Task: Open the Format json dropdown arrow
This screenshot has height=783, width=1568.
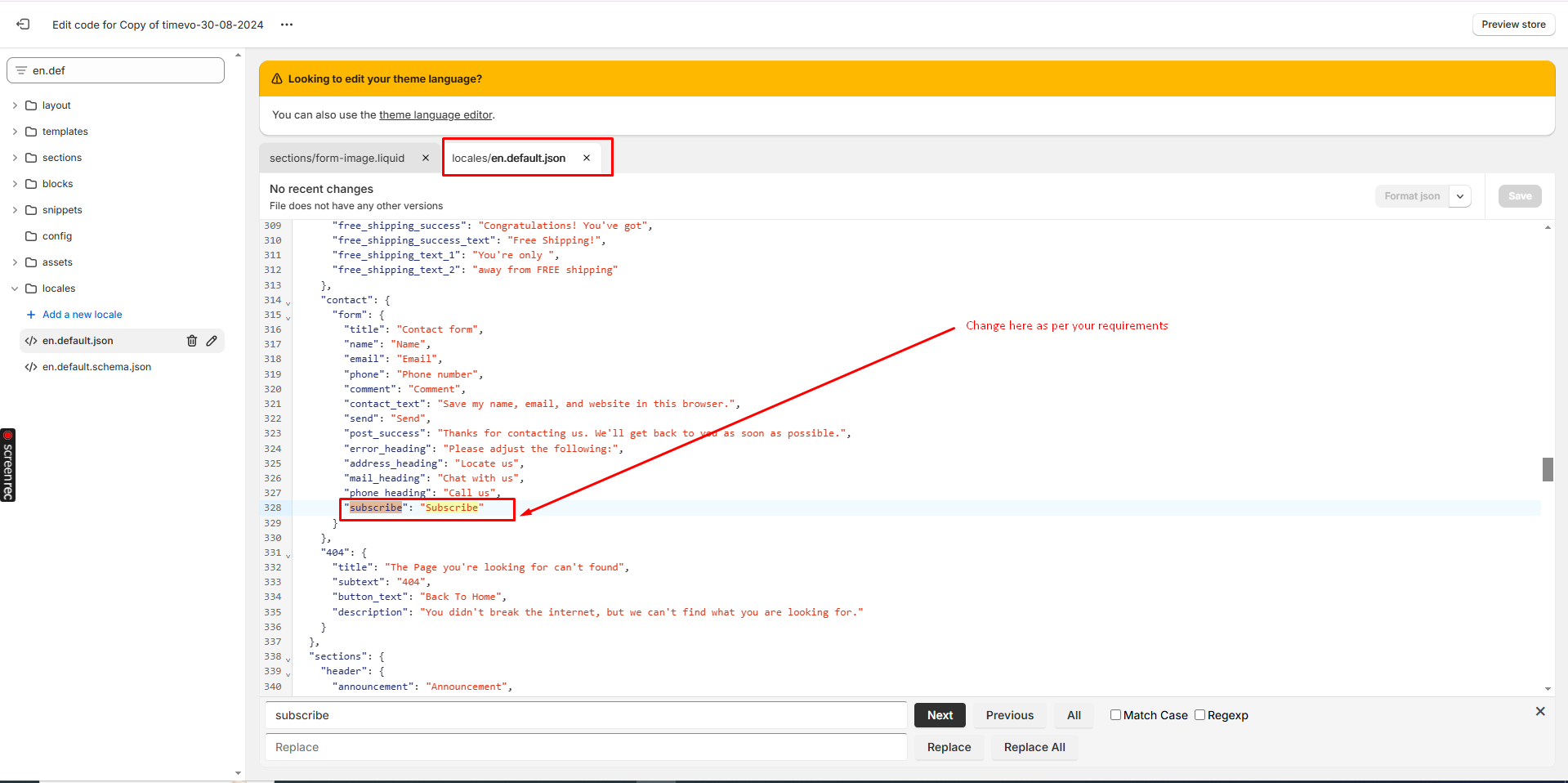Action: (x=1460, y=196)
